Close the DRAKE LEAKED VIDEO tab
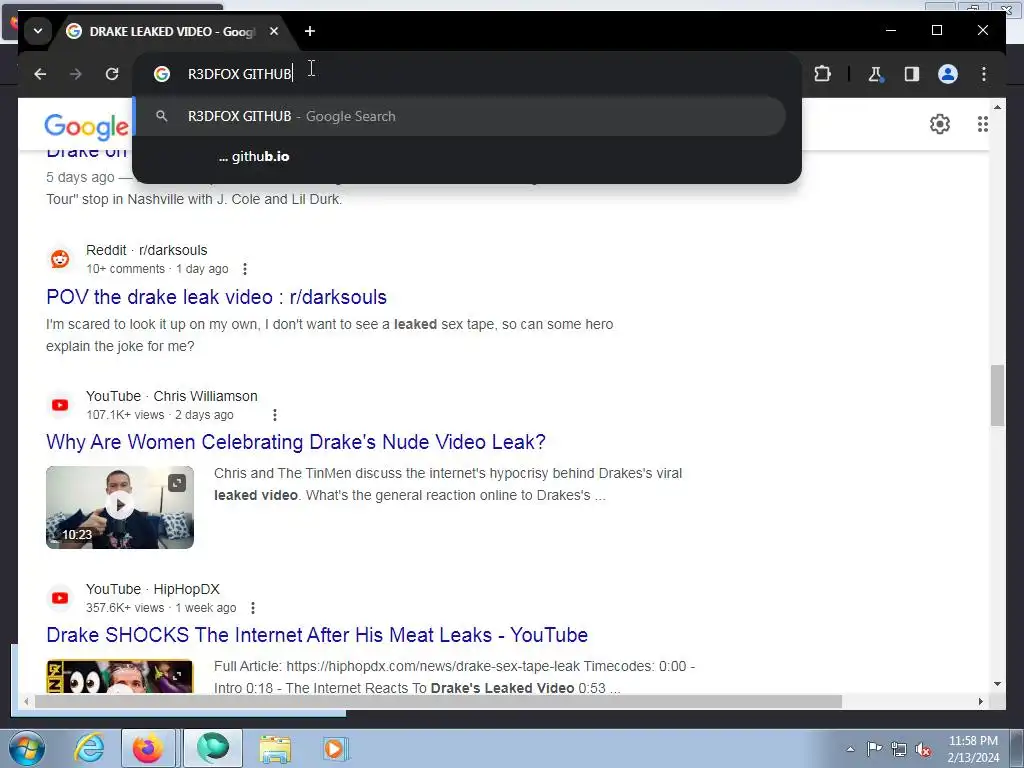Viewport: 1024px width, 768px height. pos(274,31)
